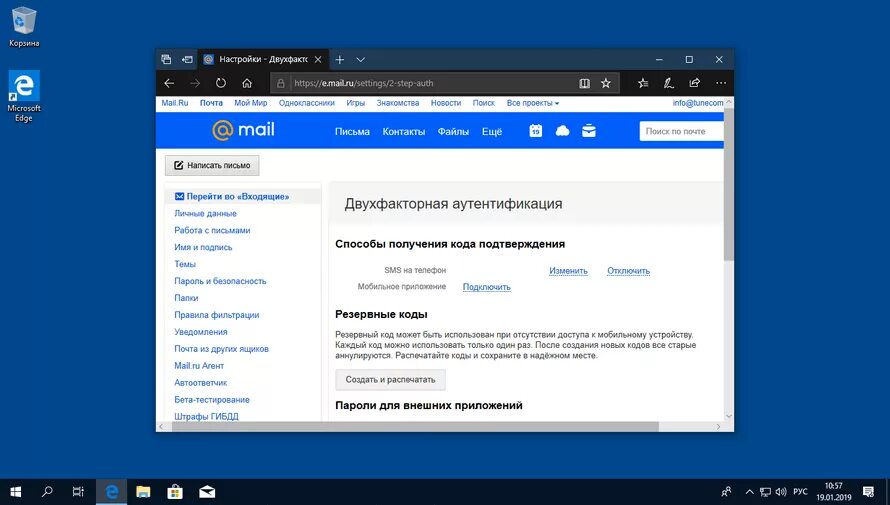Open Автоответчик settings
Viewport: 890px width, 505px height.
200,382
